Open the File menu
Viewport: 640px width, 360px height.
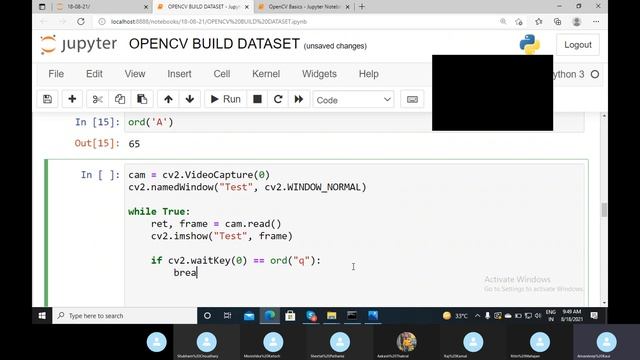click(x=56, y=74)
